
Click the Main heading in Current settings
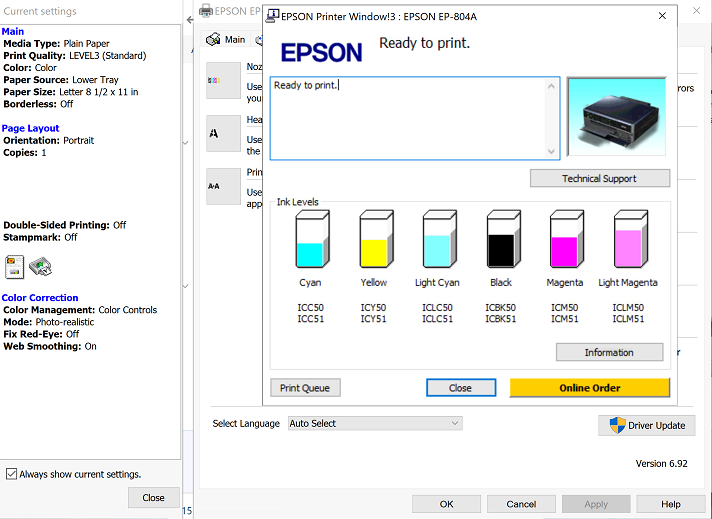click(13, 31)
